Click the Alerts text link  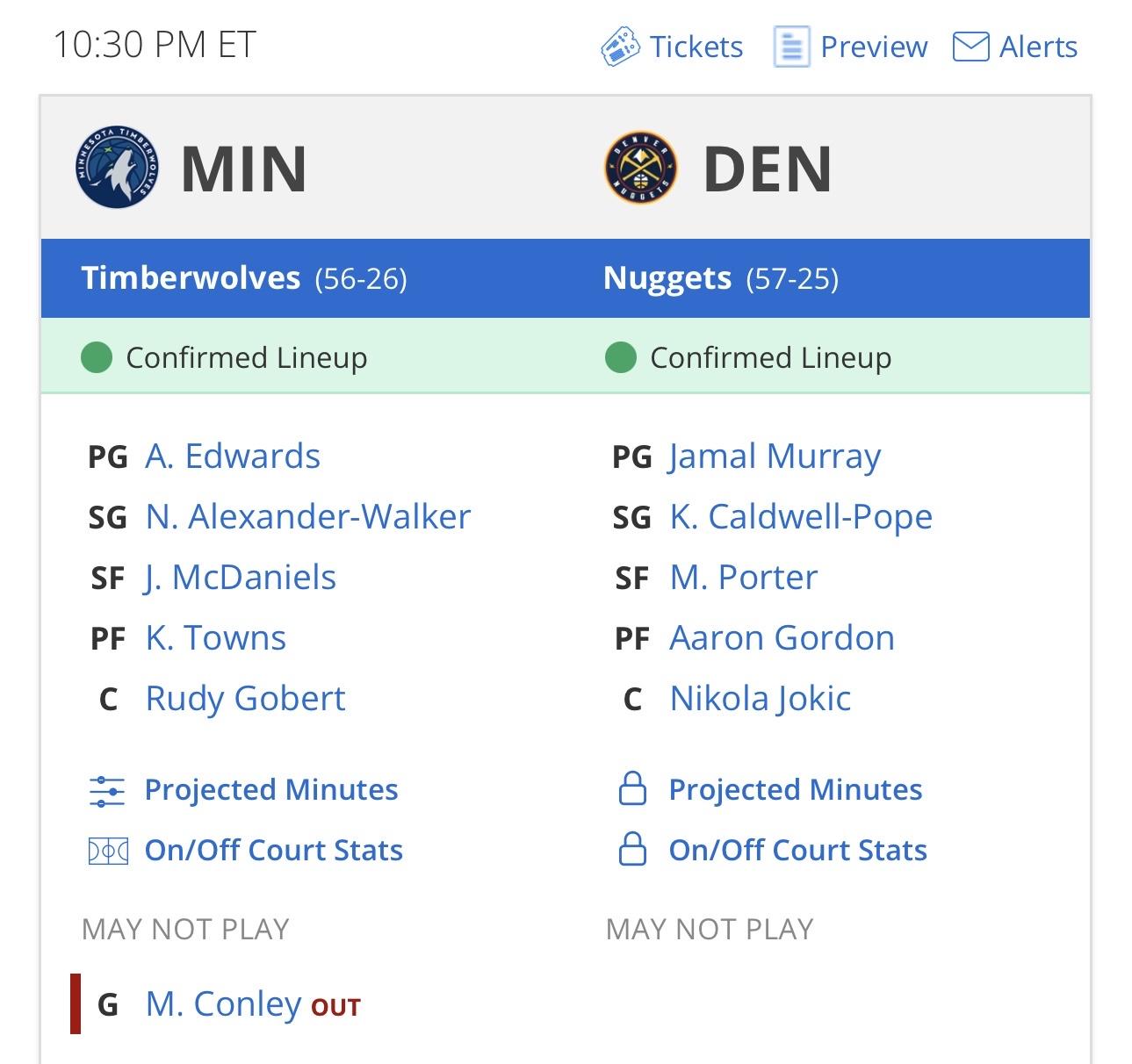point(1038,47)
